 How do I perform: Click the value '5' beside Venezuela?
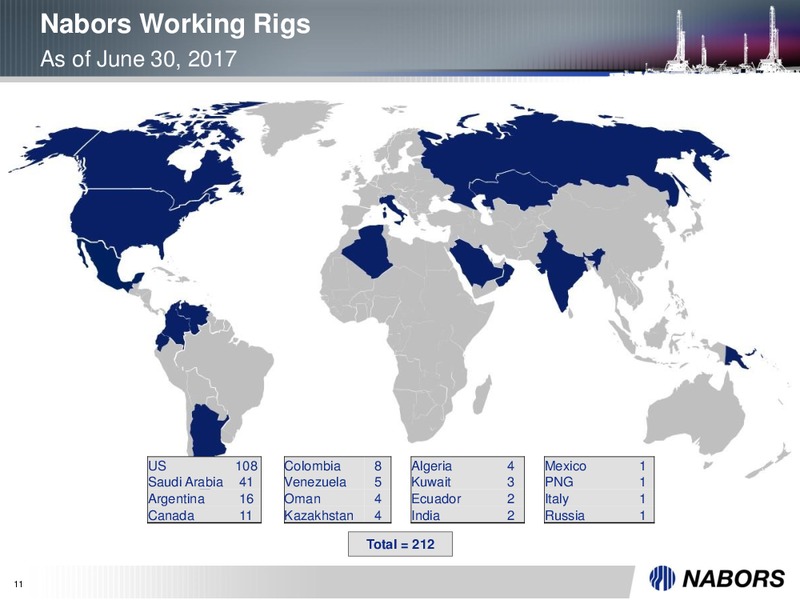click(378, 482)
